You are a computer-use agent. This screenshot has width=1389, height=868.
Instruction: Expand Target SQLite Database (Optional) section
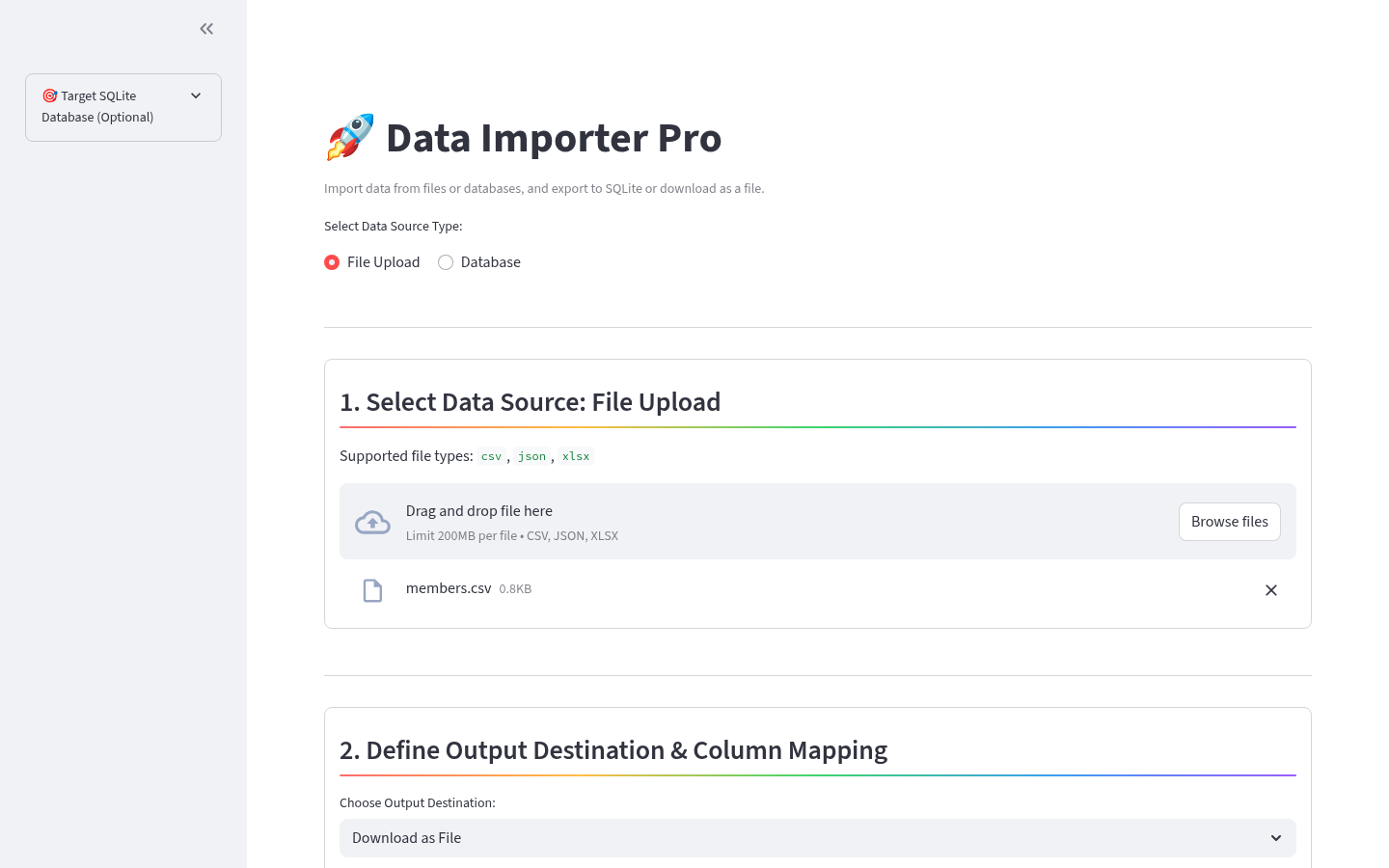123,107
